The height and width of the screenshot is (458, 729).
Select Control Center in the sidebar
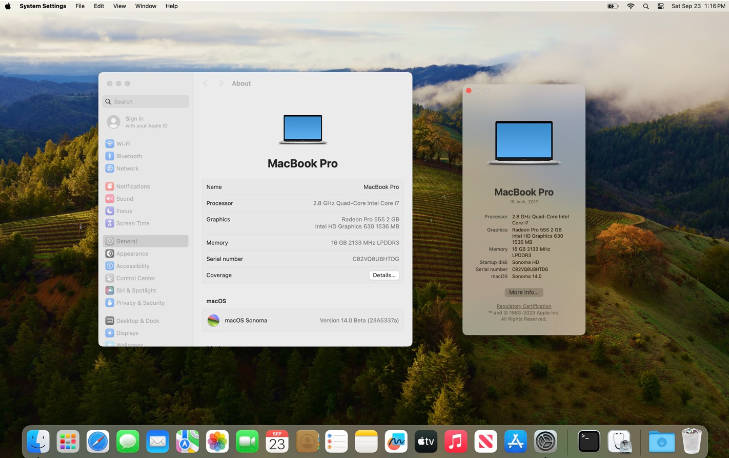coord(146,278)
